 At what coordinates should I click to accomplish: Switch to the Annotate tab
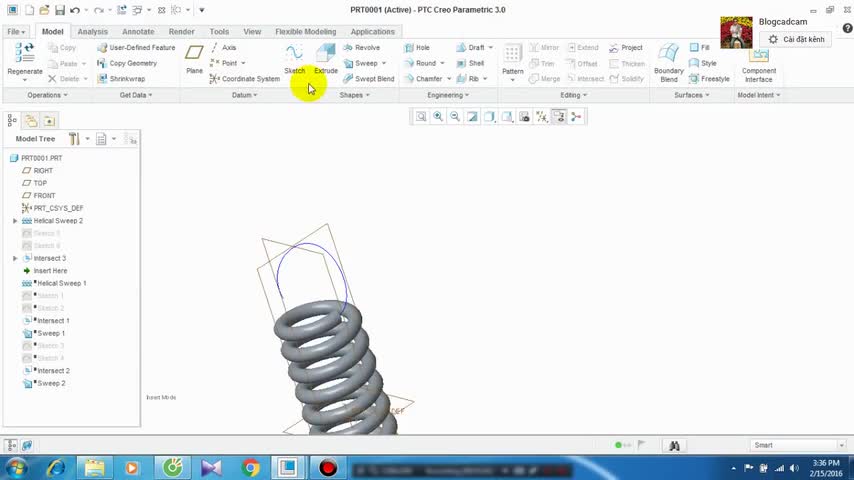point(138,32)
